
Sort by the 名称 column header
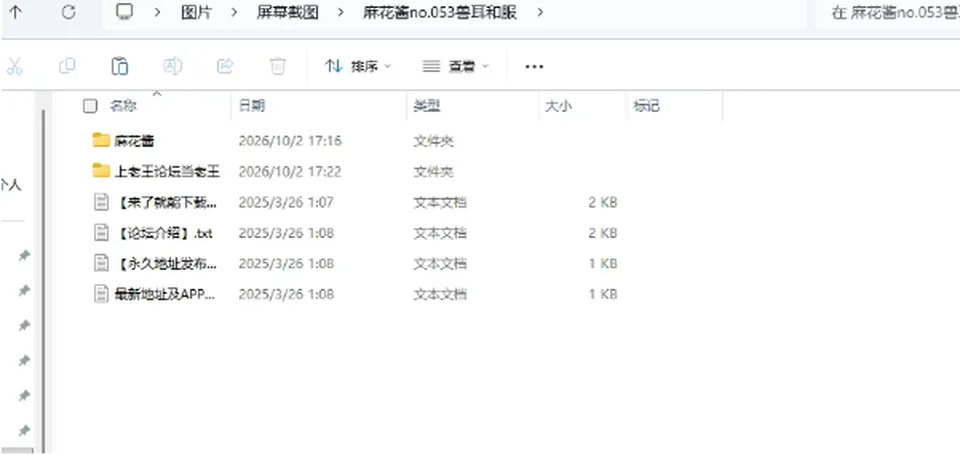[x=123, y=106]
